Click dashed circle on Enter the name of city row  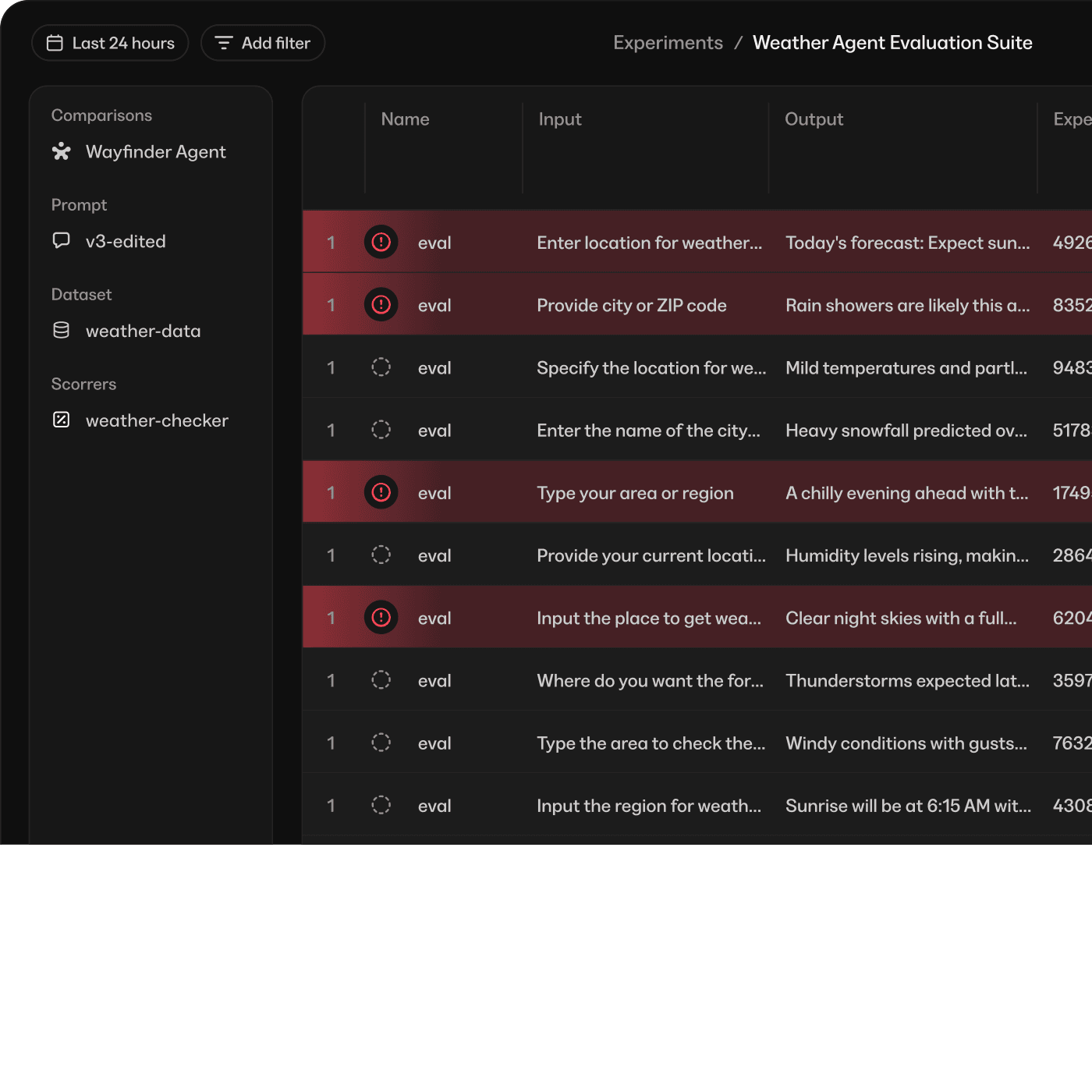pos(381,429)
